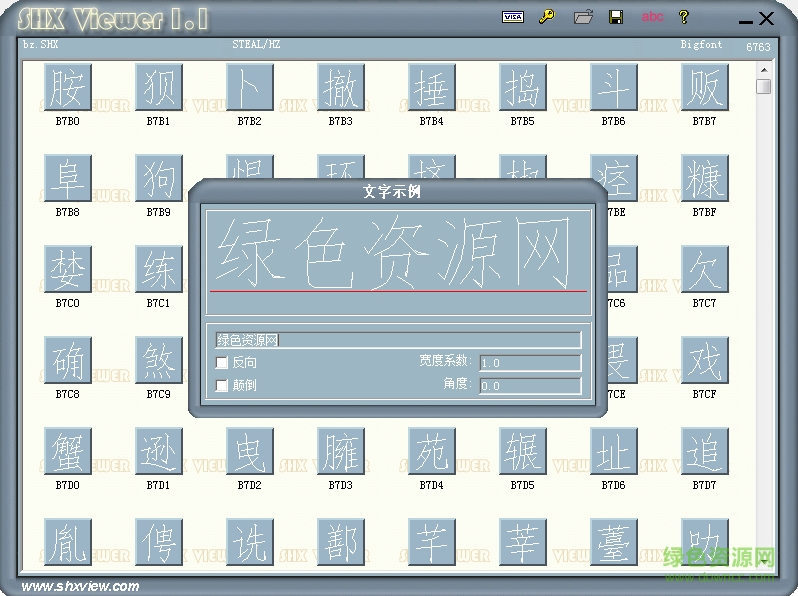Select glyph tile B7D0
Screen dimensions: 798x596
(68, 451)
